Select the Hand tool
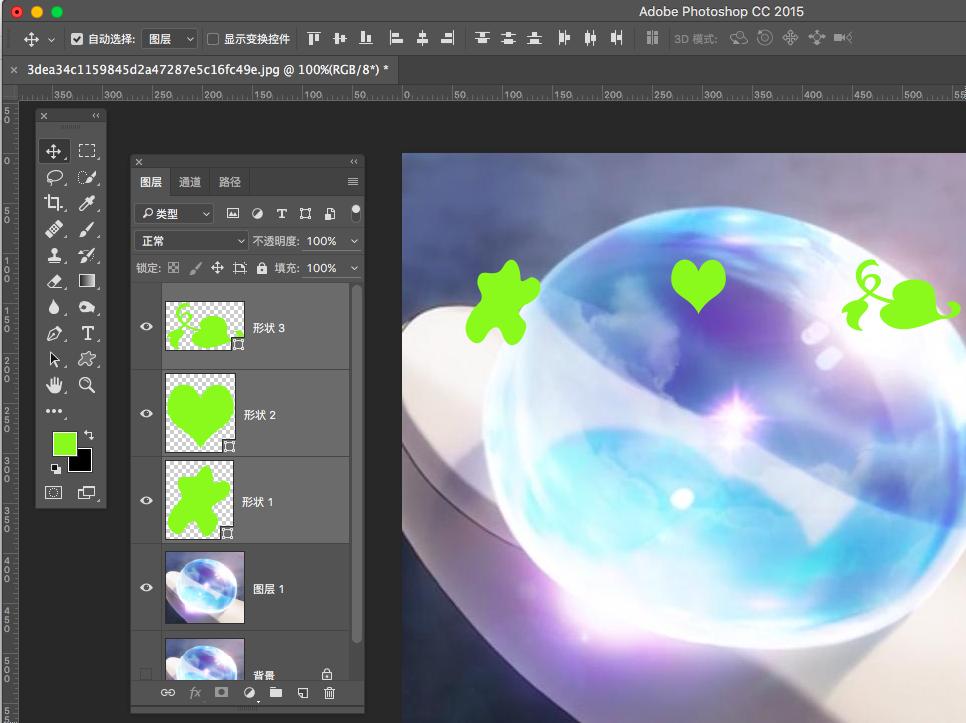The width and height of the screenshot is (966, 723). click(54, 385)
